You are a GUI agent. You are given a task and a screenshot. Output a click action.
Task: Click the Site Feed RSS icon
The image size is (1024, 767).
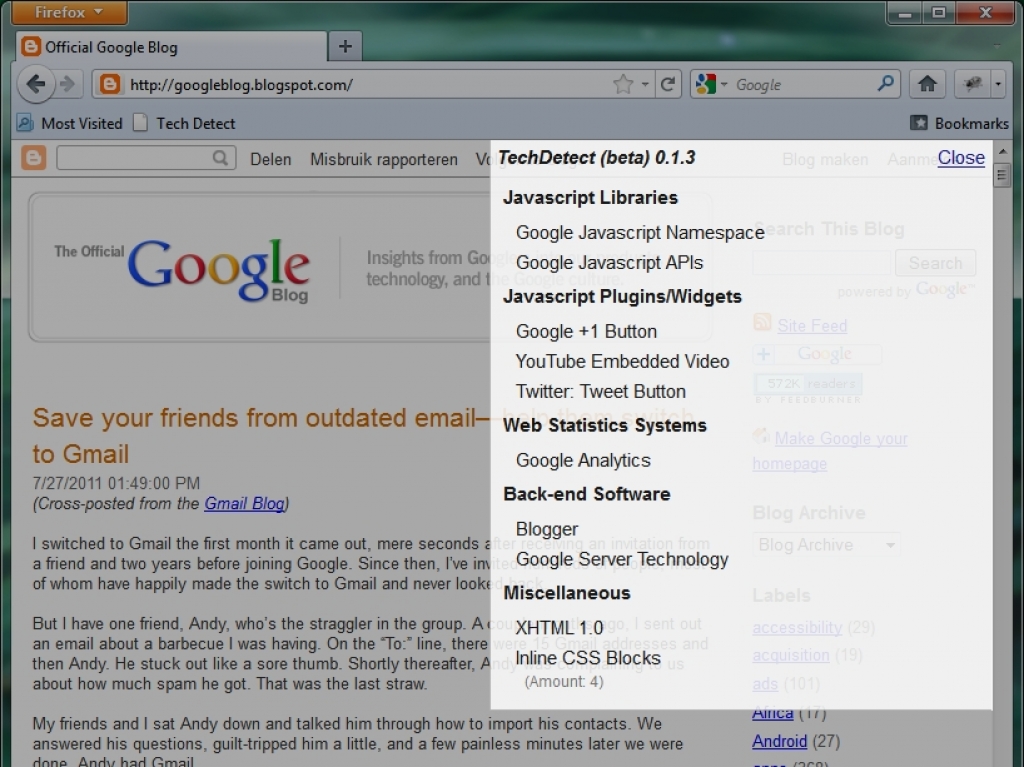click(762, 322)
